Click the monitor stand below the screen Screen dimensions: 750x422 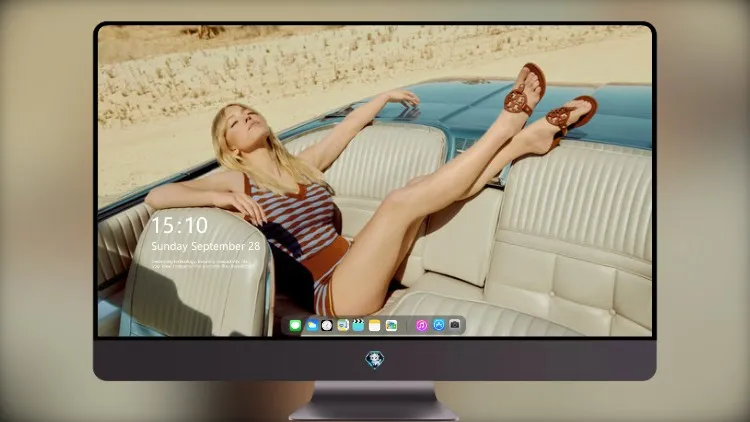point(374,401)
